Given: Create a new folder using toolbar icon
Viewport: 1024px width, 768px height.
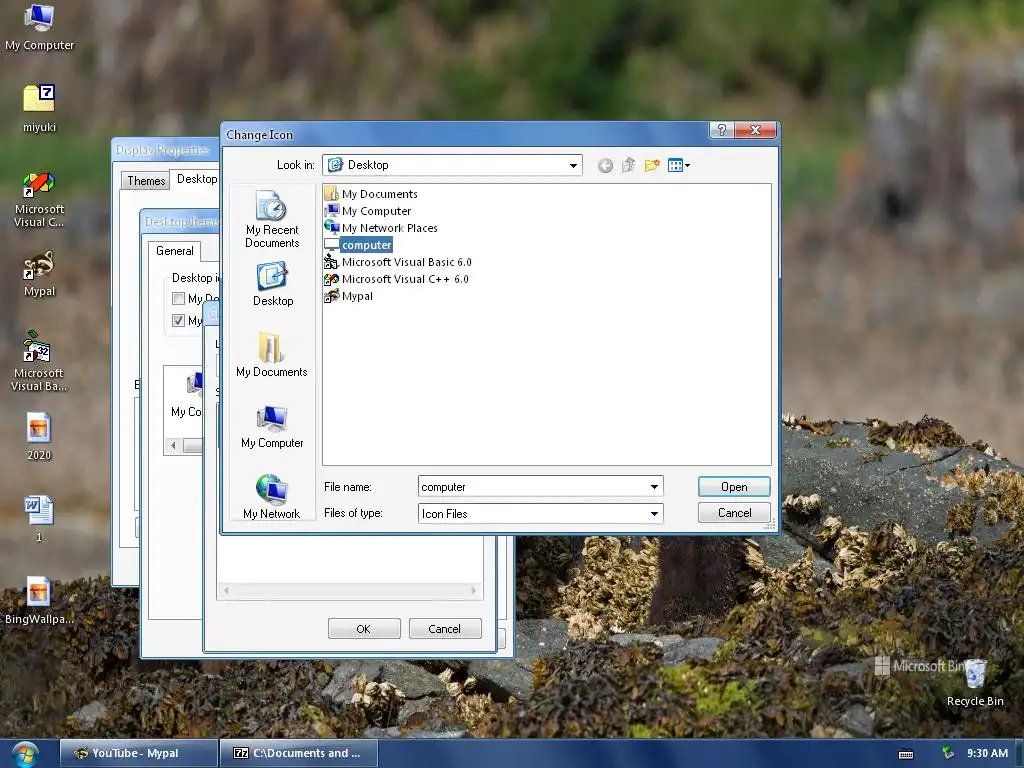Looking at the screenshot, I should (652, 165).
